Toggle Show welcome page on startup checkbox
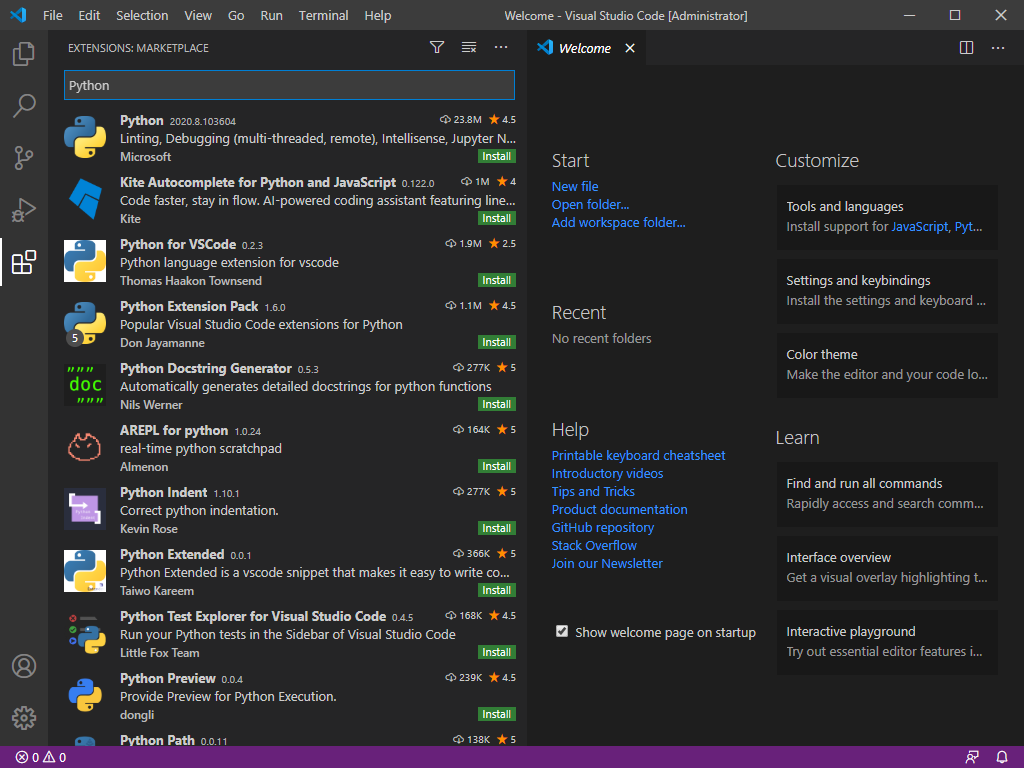1024x768 pixels. [x=562, y=632]
